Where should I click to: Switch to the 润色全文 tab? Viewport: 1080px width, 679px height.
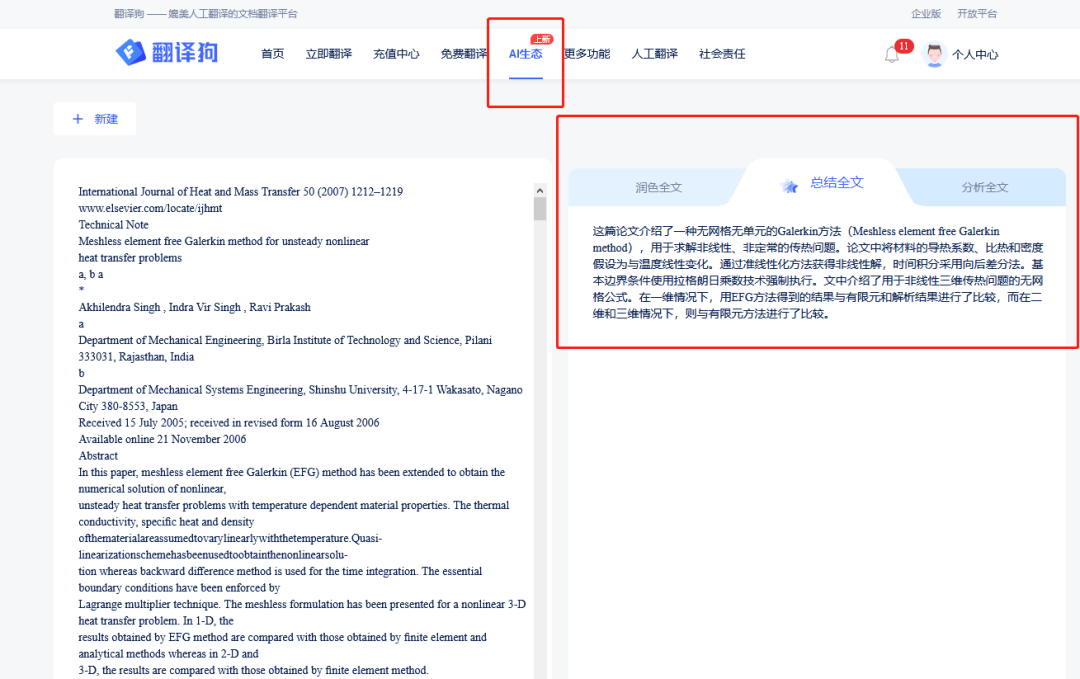[x=658, y=187]
